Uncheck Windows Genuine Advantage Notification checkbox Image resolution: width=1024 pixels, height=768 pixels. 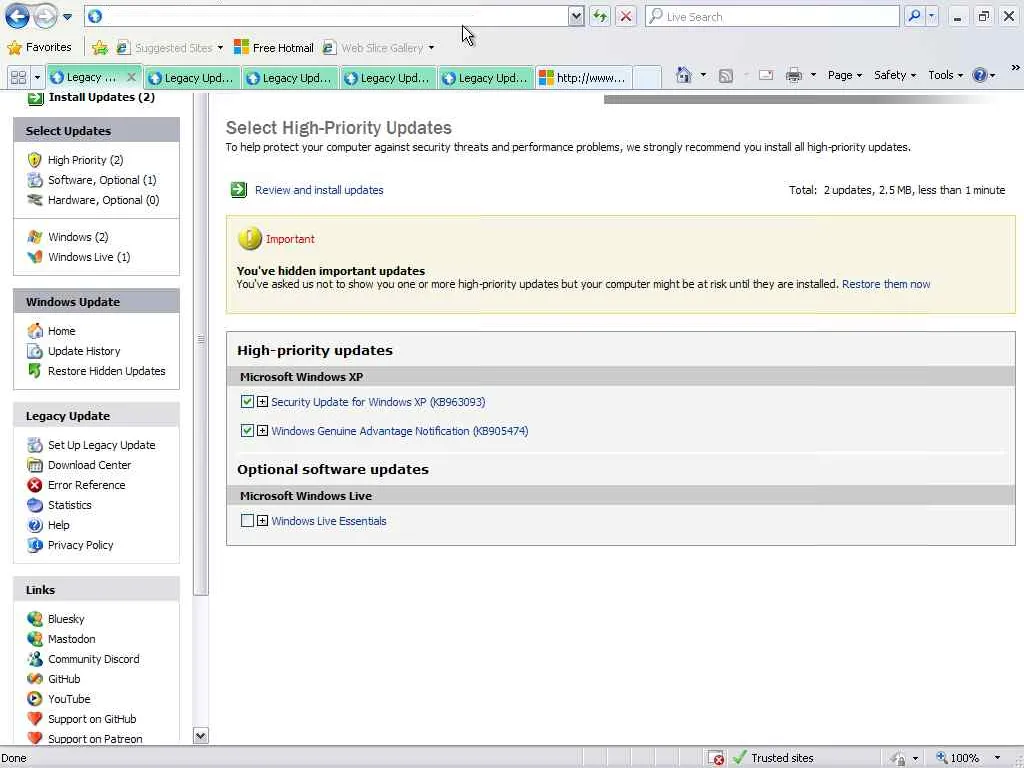click(x=247, y=431)
